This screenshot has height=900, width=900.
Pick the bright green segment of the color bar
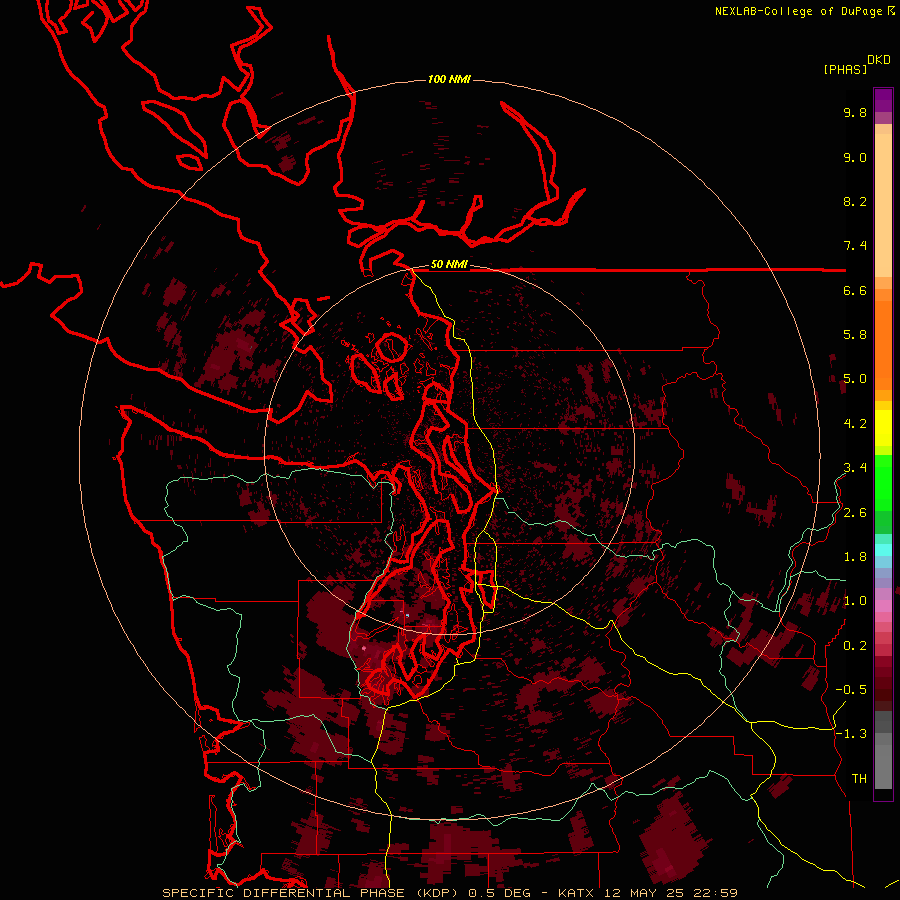pos(883,482)
